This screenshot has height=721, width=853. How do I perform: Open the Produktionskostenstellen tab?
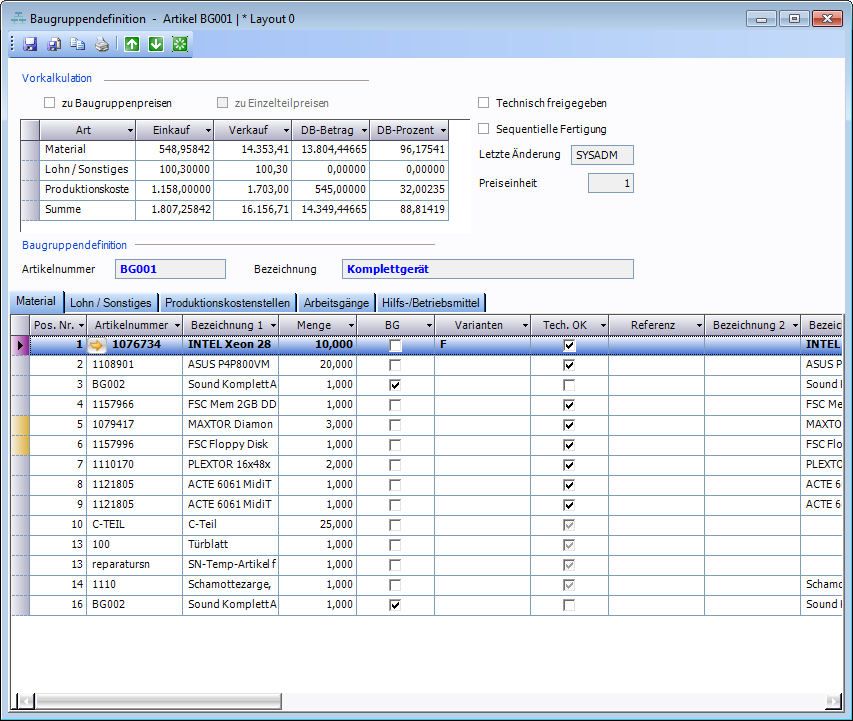point(227,303)
